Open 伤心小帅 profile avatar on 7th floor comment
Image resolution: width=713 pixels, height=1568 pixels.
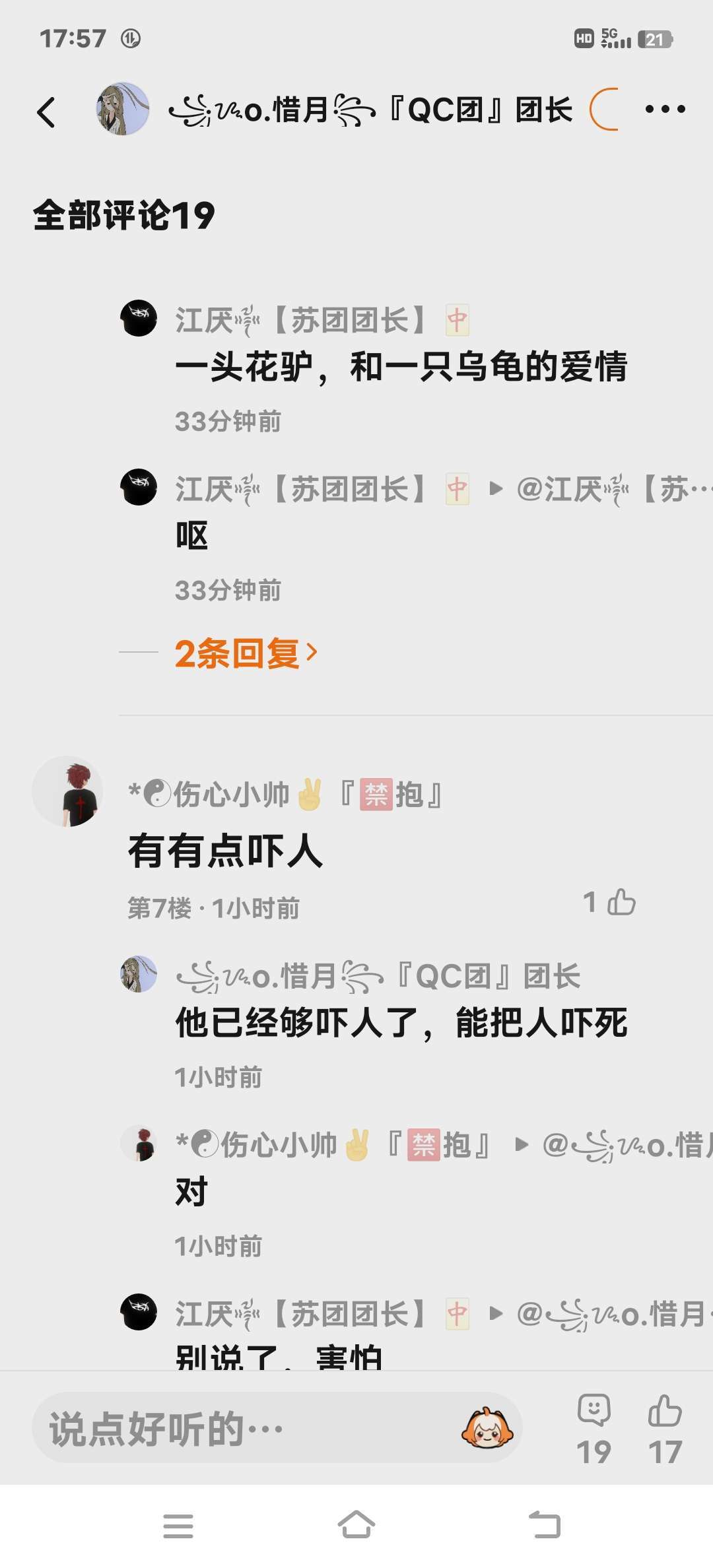[67, 791]
